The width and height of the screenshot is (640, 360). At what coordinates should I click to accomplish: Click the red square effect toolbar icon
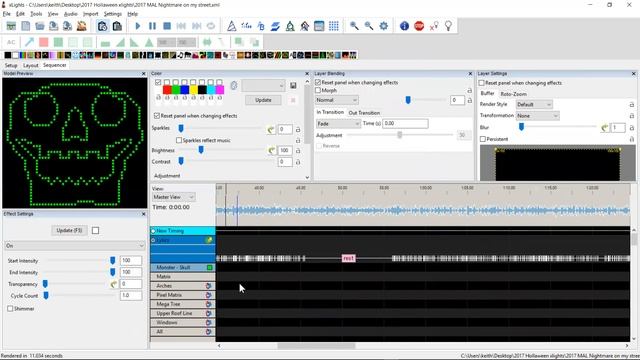pyautogui.click(x=44, y=42)
